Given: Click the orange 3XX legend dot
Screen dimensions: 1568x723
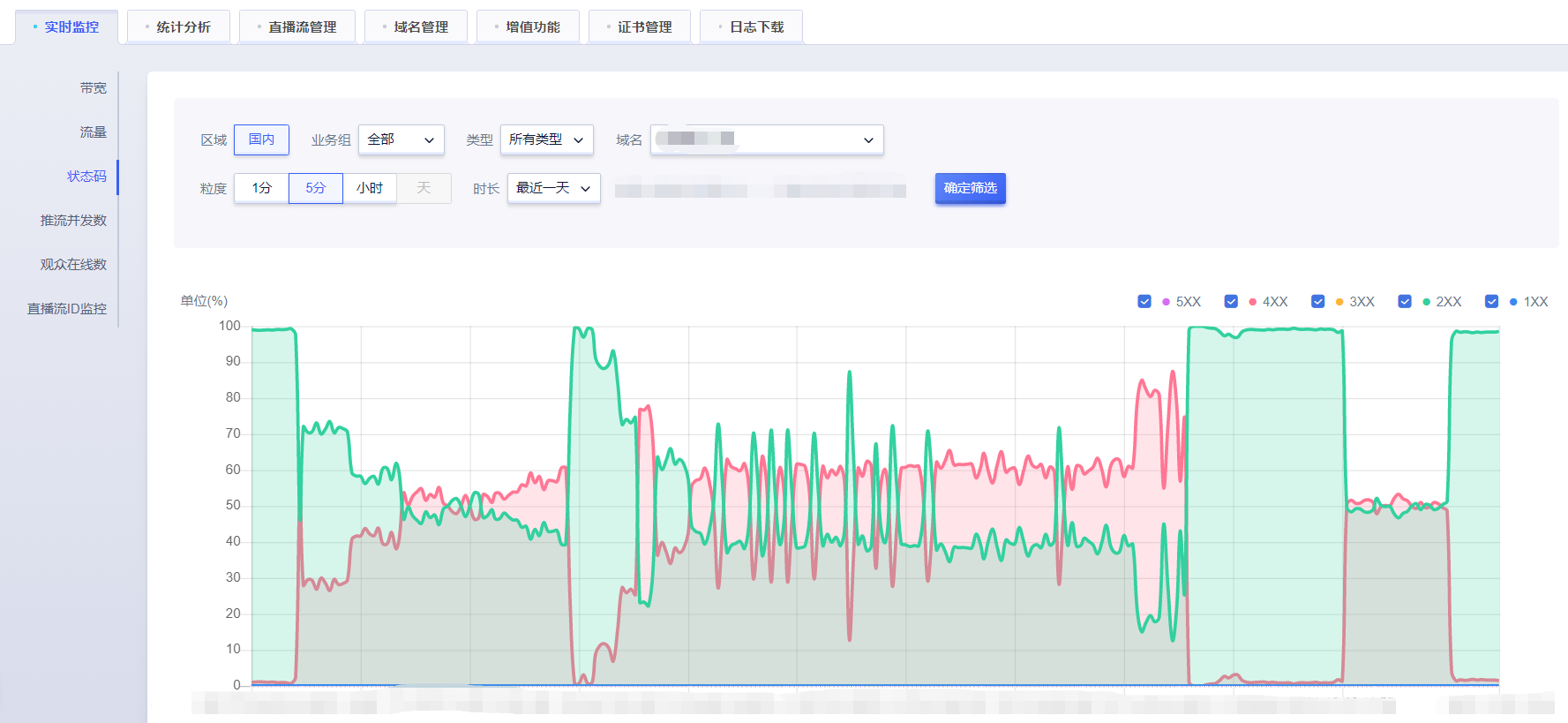Looking at the screenshot, I should [x=1339, y=302].
